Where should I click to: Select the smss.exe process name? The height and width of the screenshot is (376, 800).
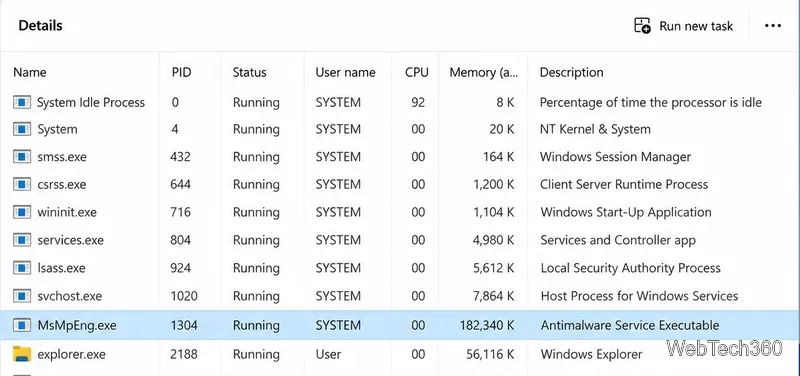tap(62, 157)
